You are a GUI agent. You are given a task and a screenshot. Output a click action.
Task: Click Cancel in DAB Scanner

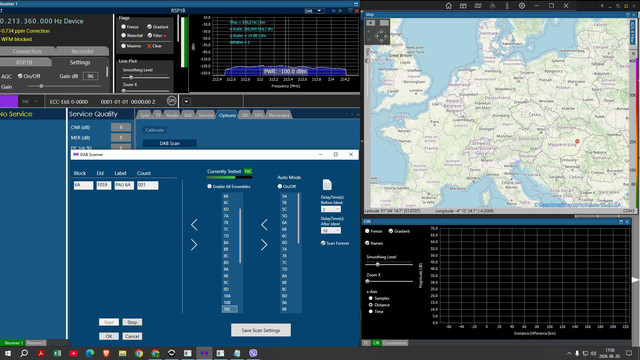(132, 336)
